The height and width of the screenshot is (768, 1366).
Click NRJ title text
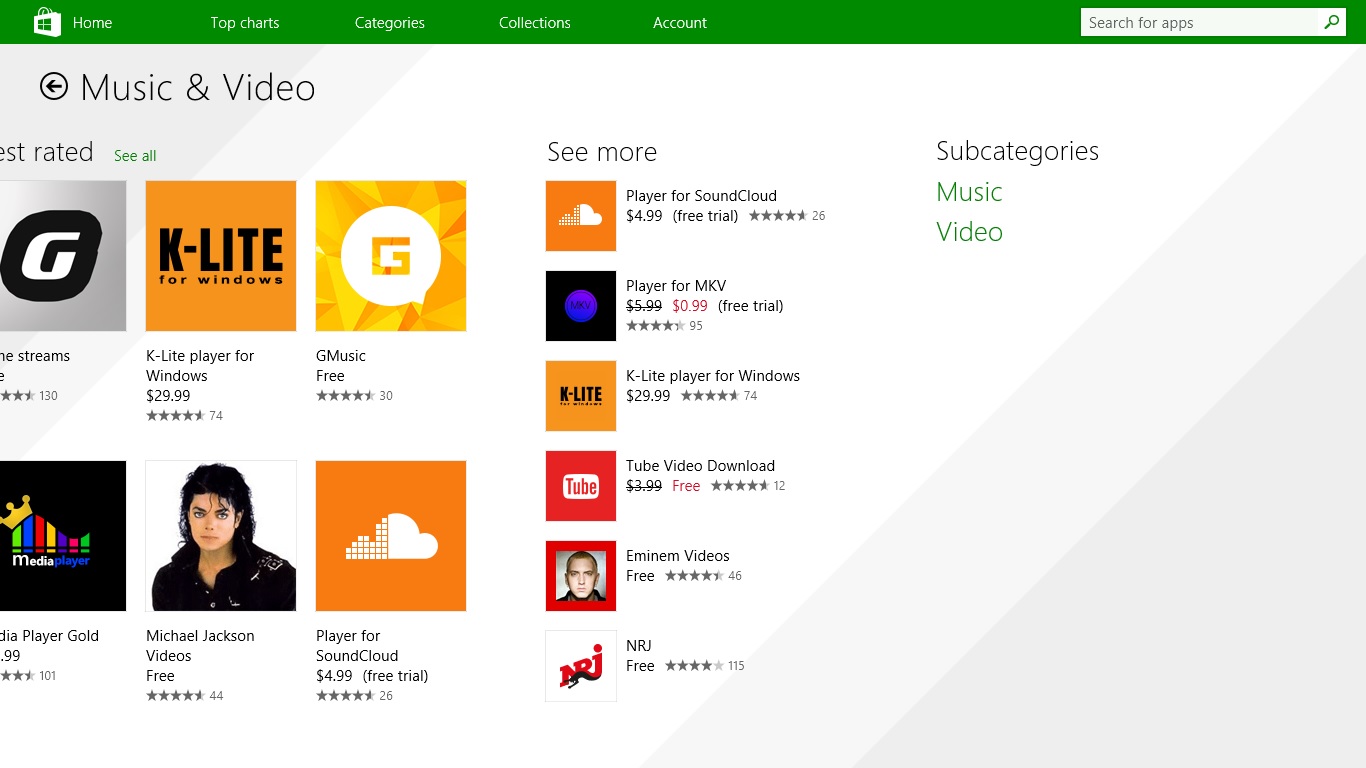(639, 646)
